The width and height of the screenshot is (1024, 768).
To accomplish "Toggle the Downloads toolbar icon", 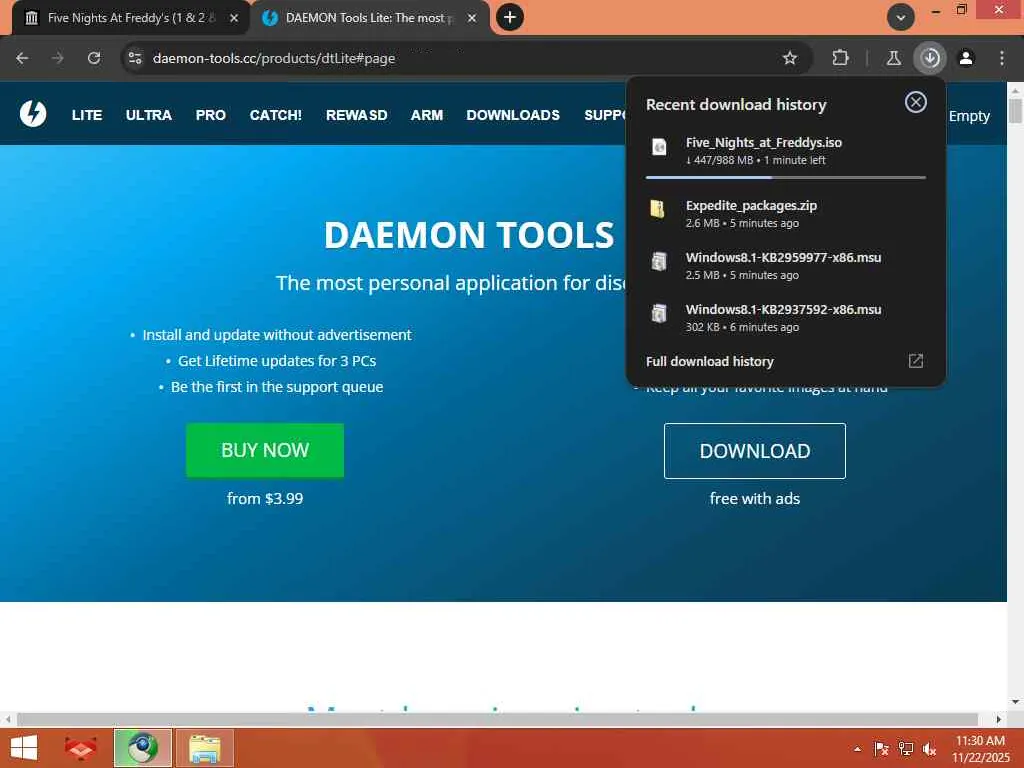I will 930,58.
